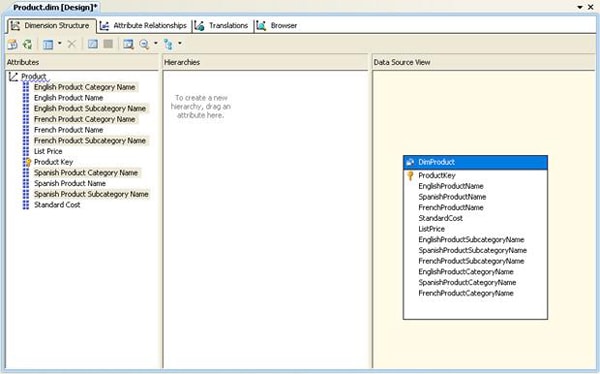Switch to Dimension Structure tab
This screenshot has height=374, width=600.
click(x=51, y=26)
